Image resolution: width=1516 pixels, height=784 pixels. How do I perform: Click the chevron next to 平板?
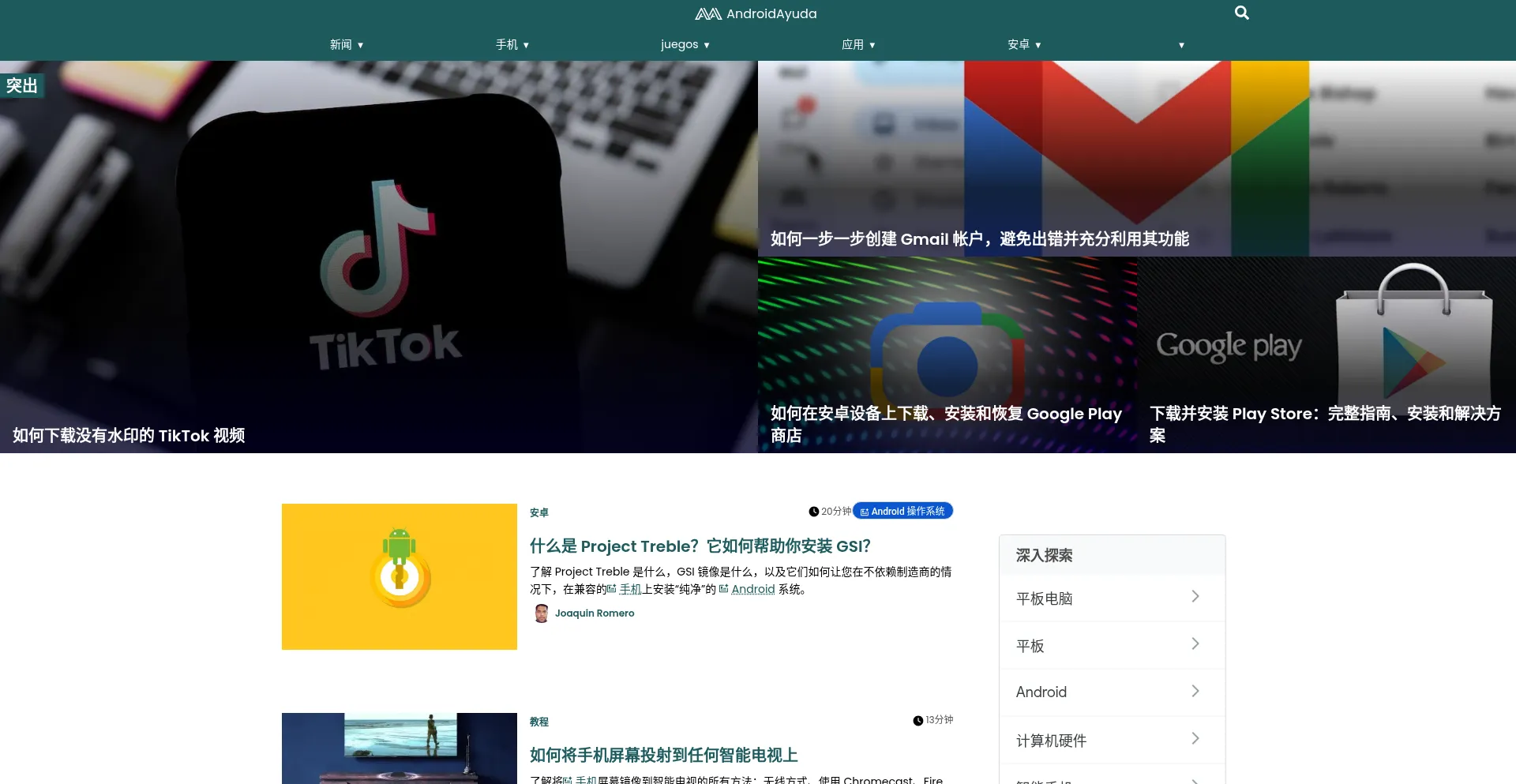[x=1195, y=644]
